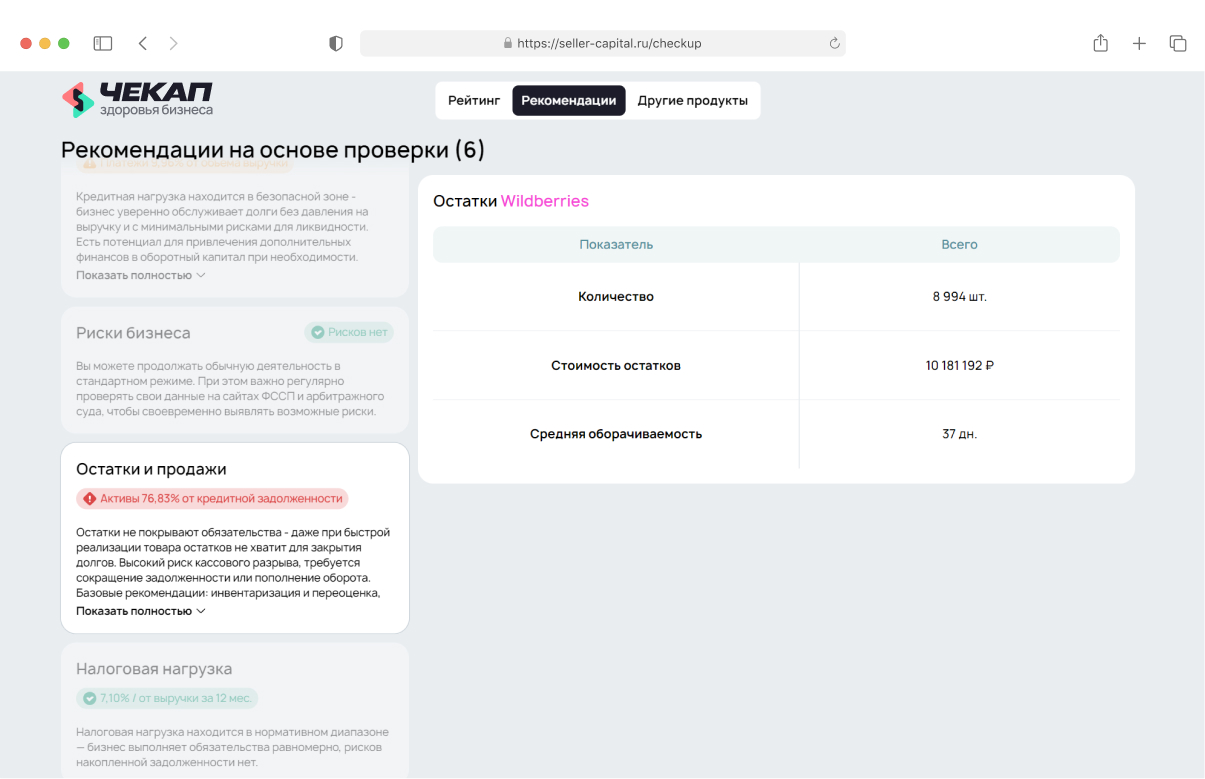Go back with browser back arrow
The height and width of the screenshot is (779, 1205).
tap(142, 44)
